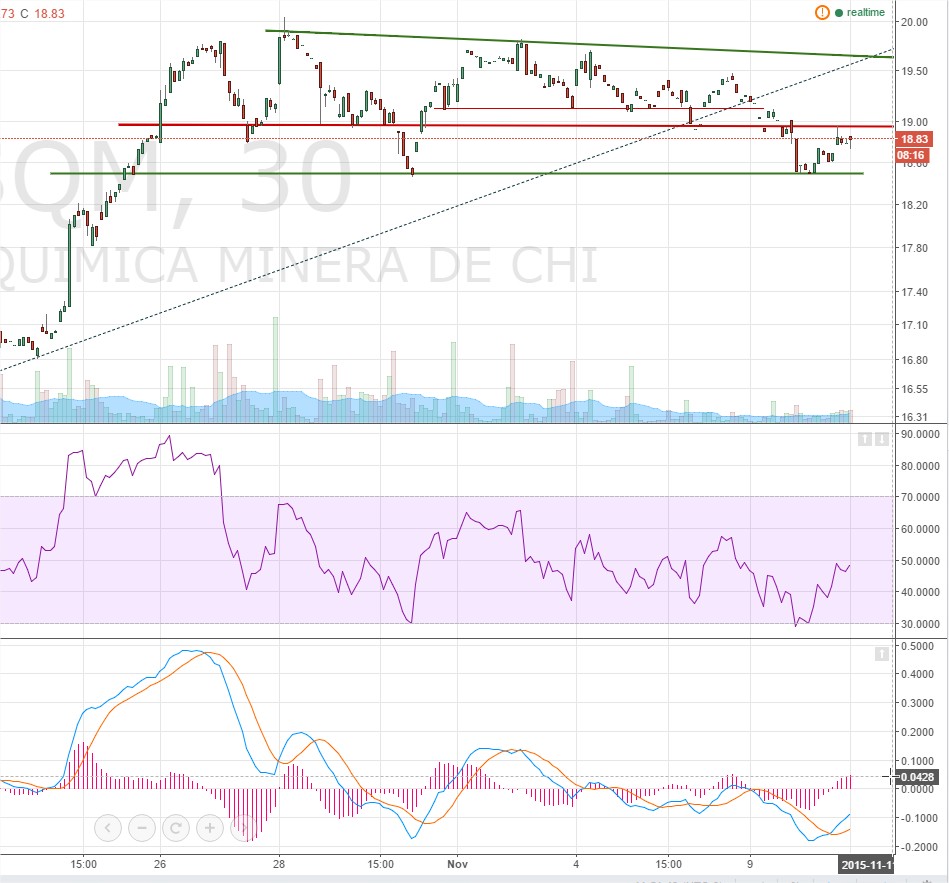
Task: Click the 16.55 price axis label
Action: click(914, 389)
